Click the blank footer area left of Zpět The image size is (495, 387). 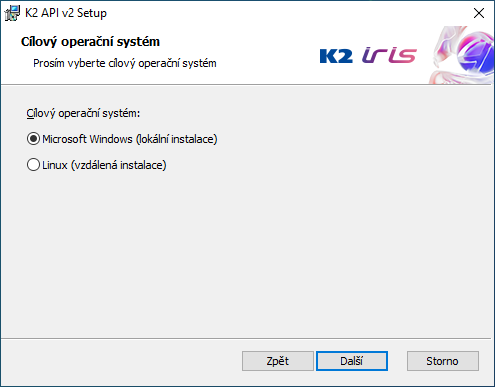(x=120, y=361)
